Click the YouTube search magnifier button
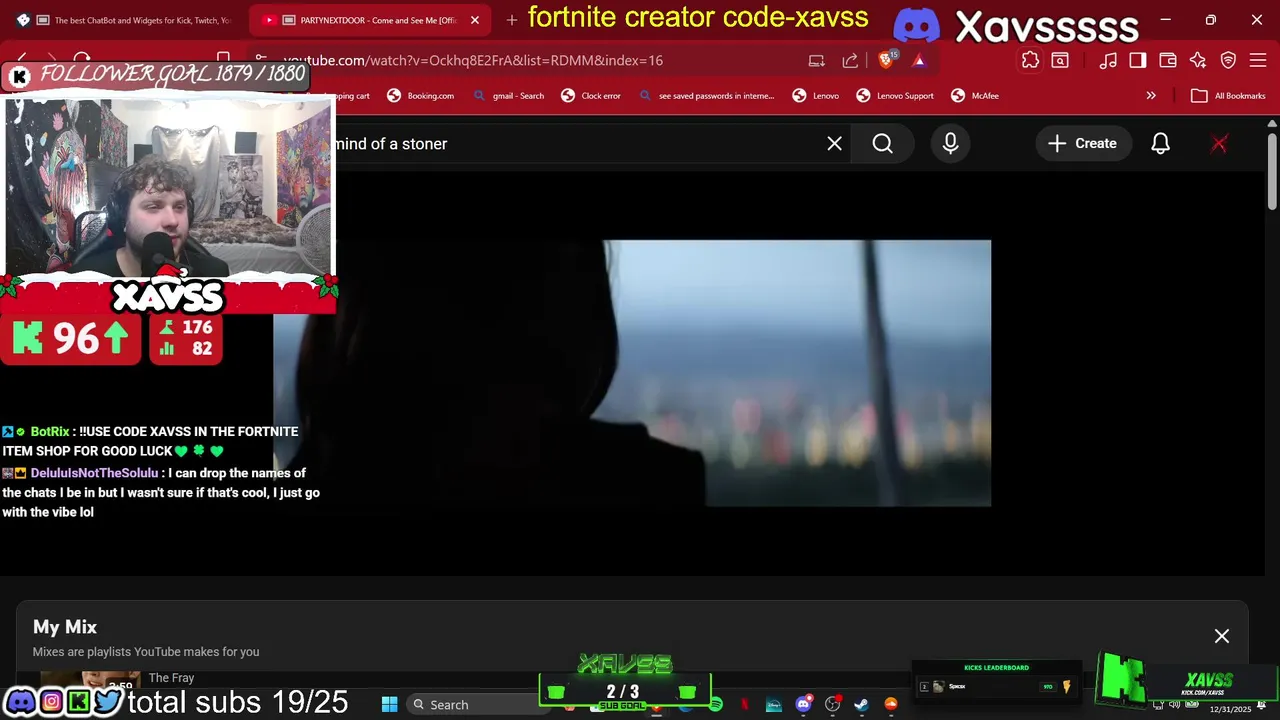Screen dimensions: 1280x720 (x=882, y=143)
